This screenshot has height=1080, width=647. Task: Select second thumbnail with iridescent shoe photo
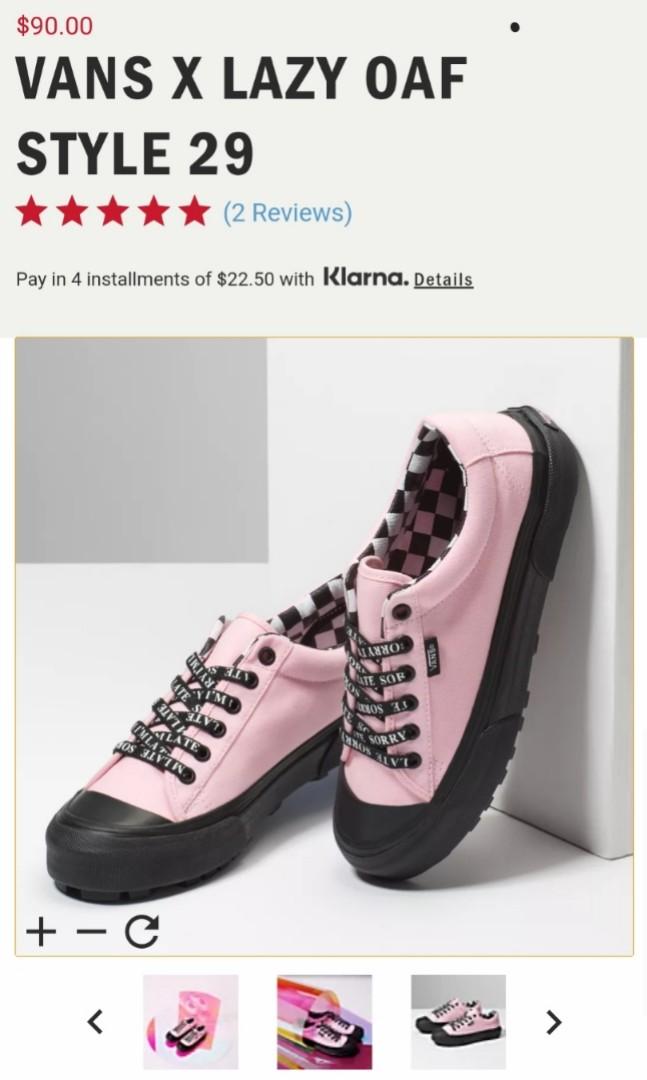click(325, 1021)
